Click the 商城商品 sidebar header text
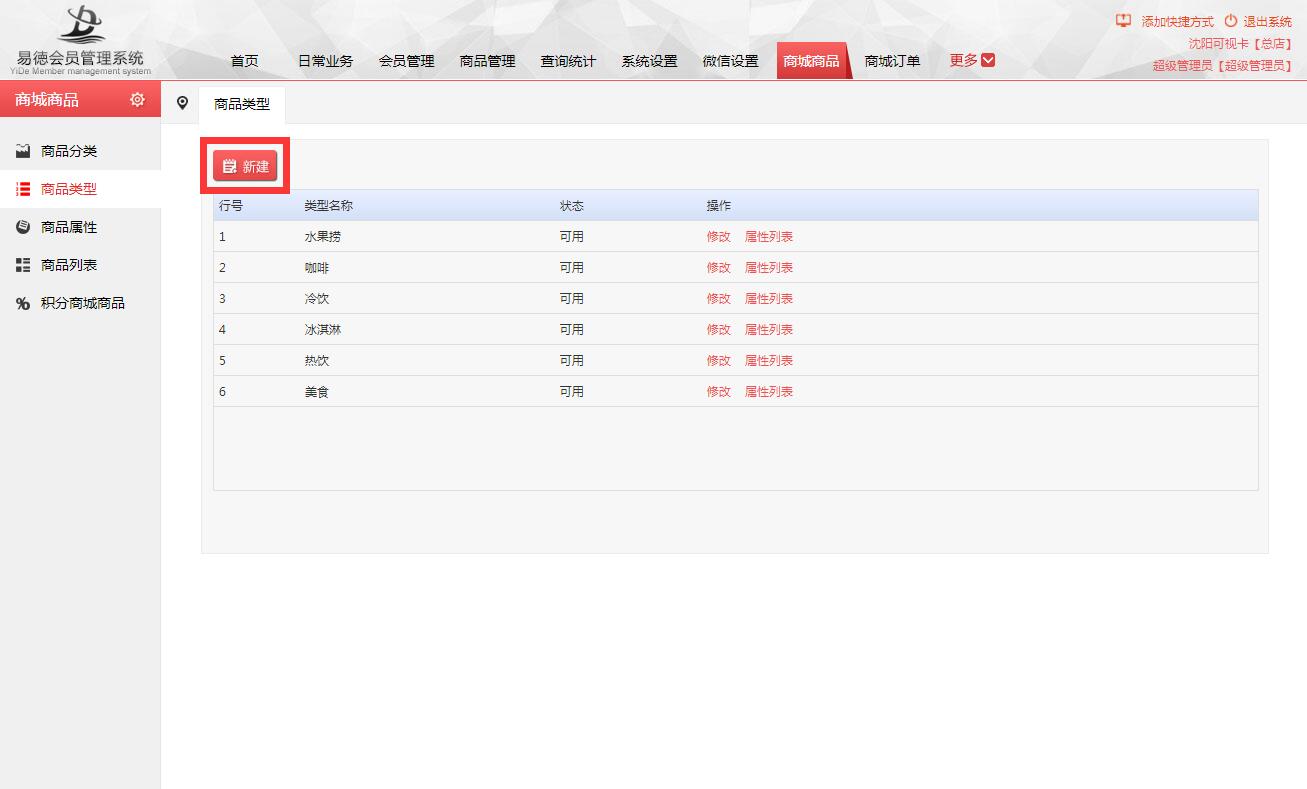This screenshot has width=1307, height=789. click(x=47, y=100)
